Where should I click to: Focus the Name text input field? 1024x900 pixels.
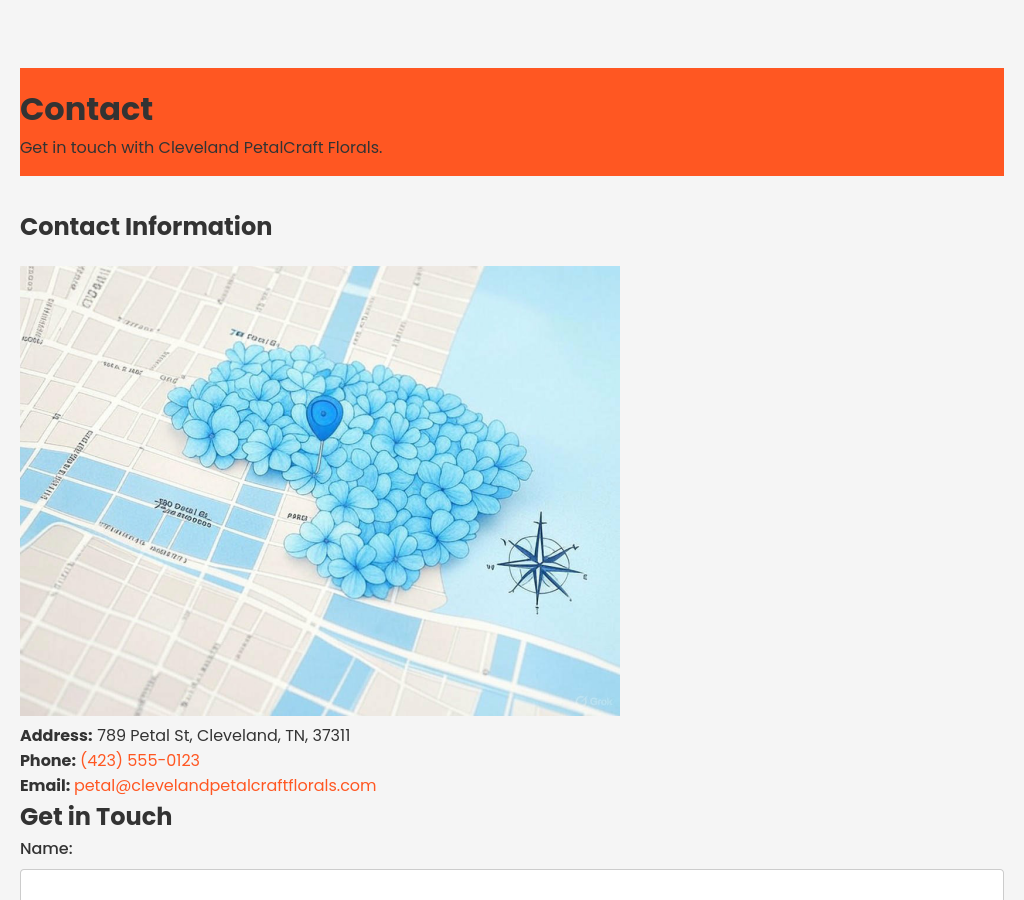pyautogui.click(x=512, y=884)
